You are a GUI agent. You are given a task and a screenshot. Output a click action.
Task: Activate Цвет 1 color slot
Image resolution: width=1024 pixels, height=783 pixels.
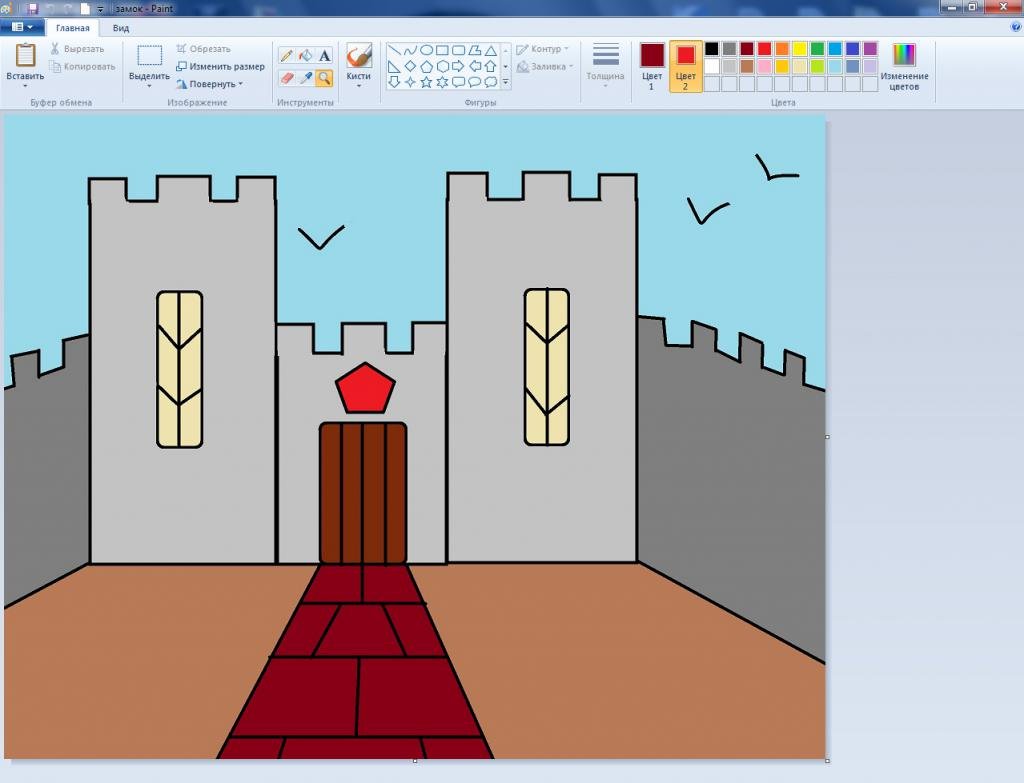(652, 66)
